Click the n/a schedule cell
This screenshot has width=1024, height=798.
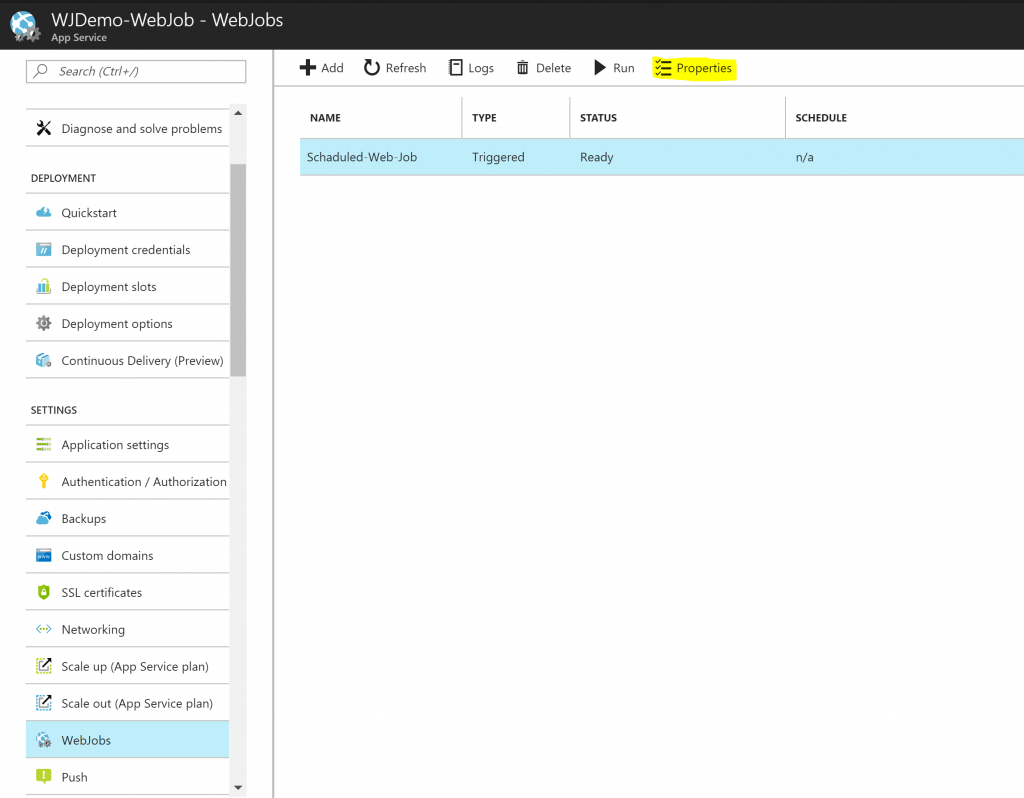click(805, 157)
